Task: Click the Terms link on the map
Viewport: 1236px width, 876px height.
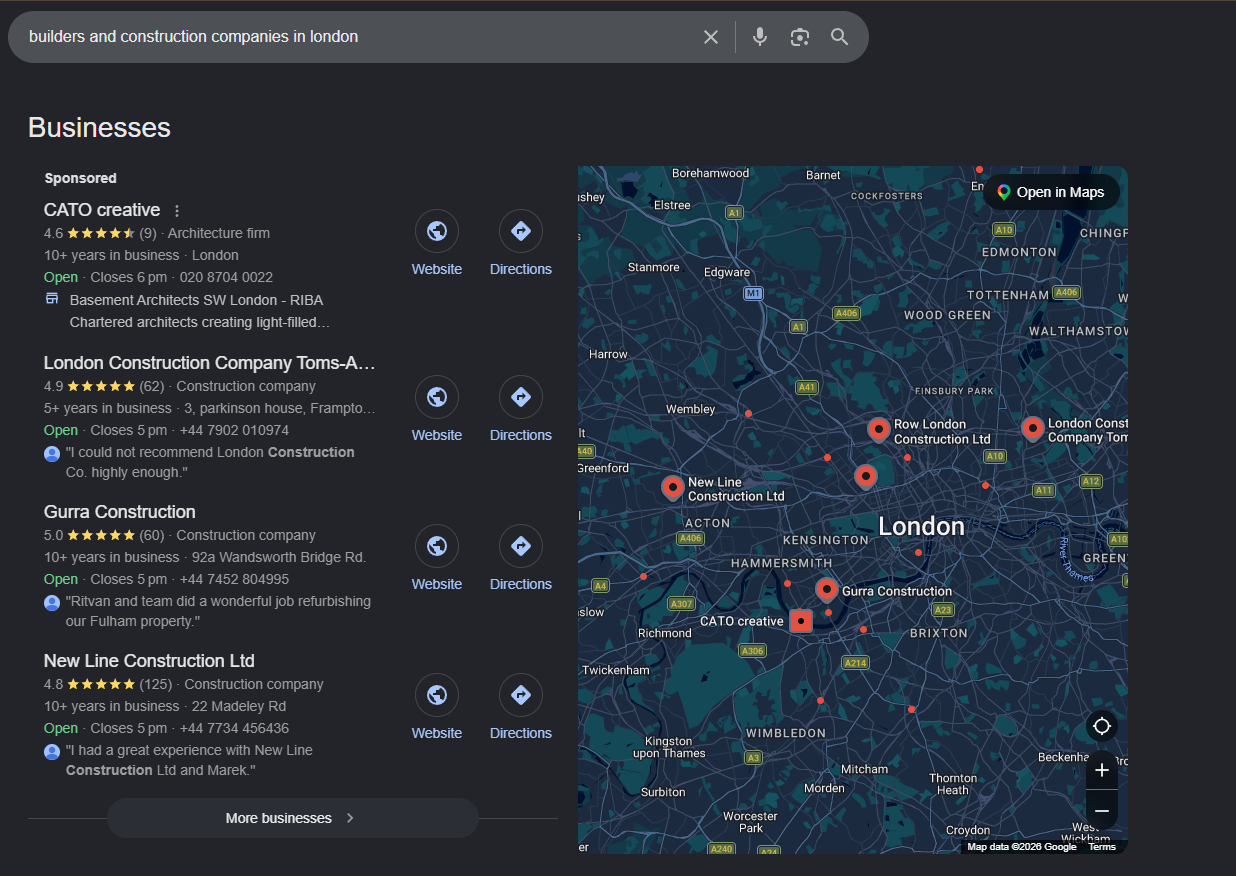Action: 1102,847
